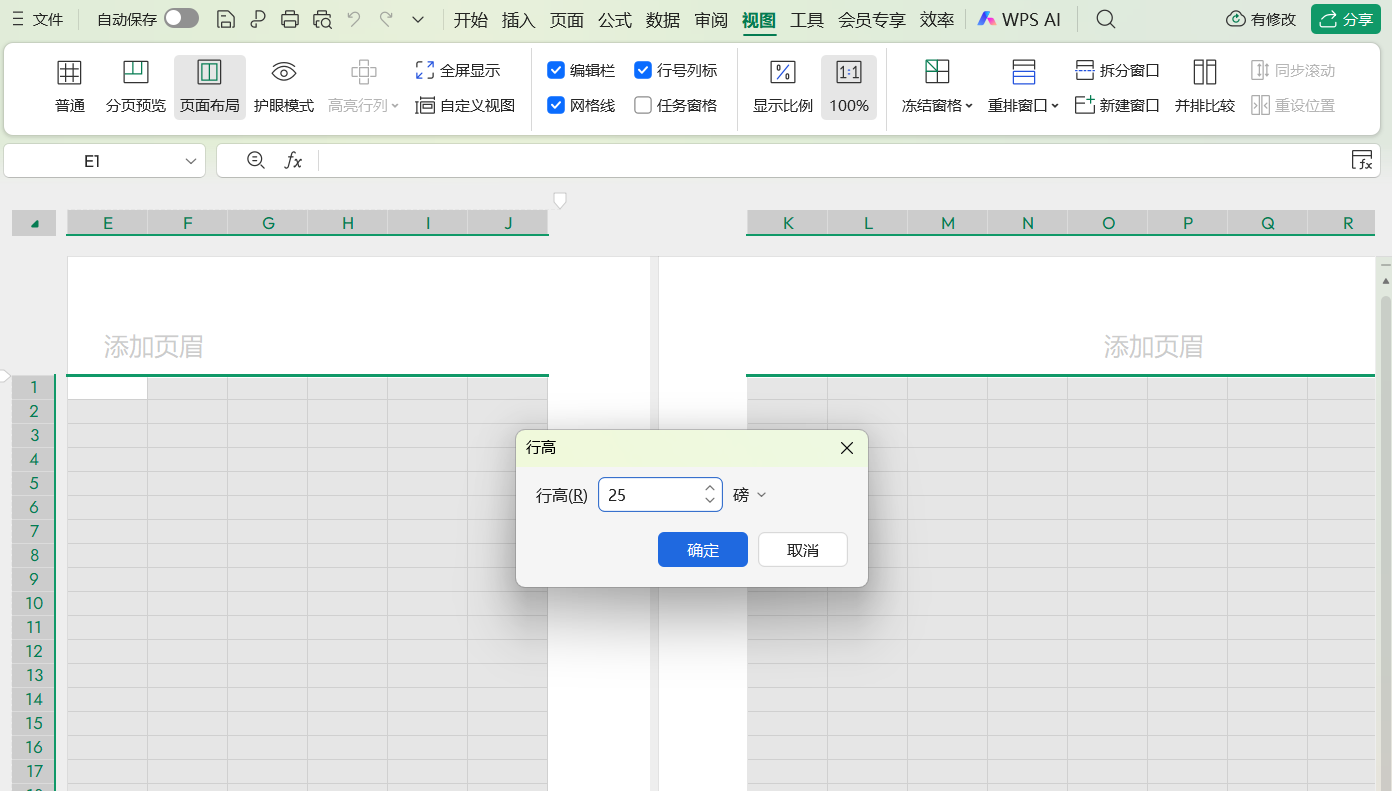The width and height of the screenshot is (1392, 791).
Task: Open Page Break Preview (分页预览)
Action: coord(136,87)
